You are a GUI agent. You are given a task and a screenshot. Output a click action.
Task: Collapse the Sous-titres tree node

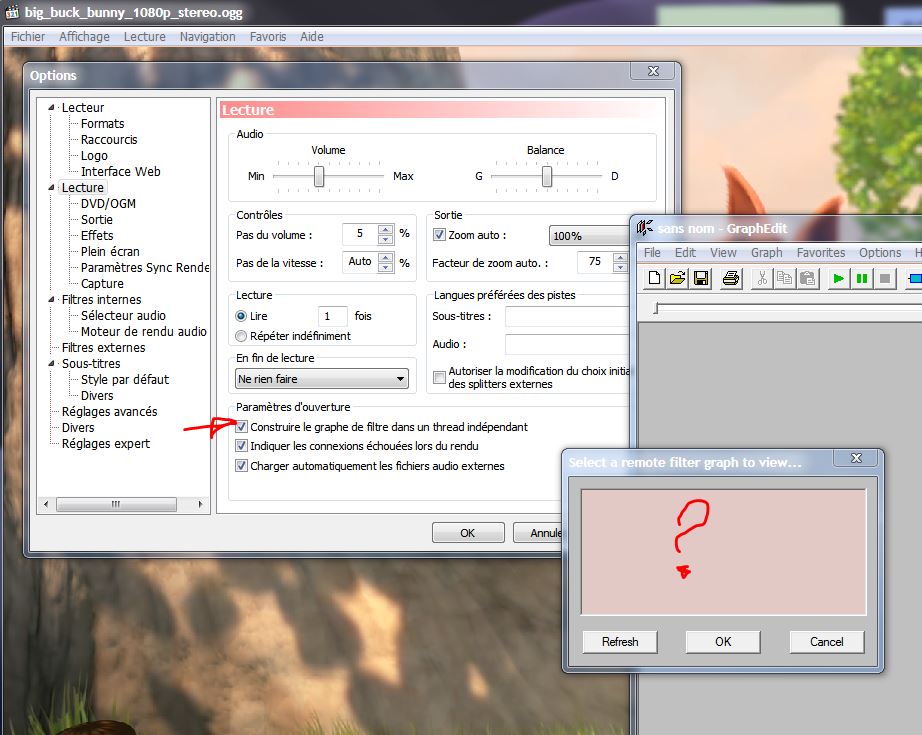52,363
